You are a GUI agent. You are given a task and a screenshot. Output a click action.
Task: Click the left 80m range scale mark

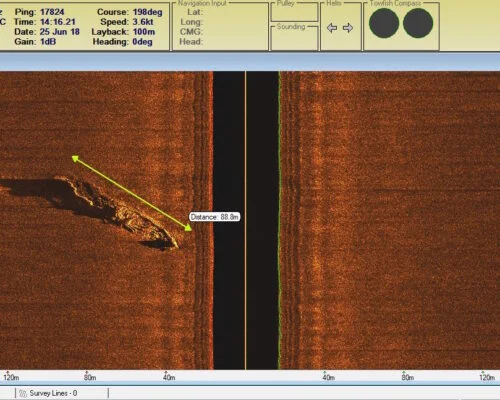pos(90,377)
